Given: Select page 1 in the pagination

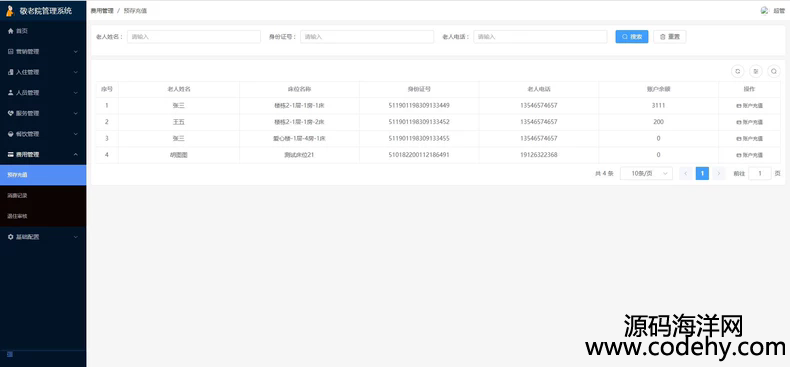Looking at the screenshot, I should [702, 173].
